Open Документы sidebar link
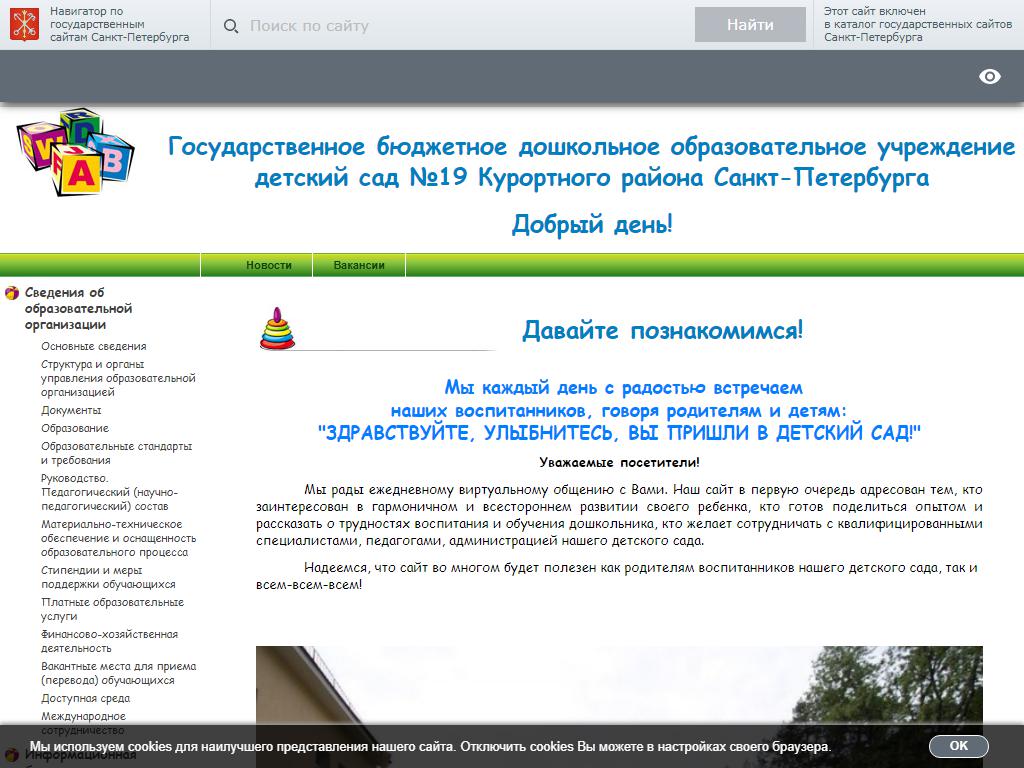 pos(71,410)
